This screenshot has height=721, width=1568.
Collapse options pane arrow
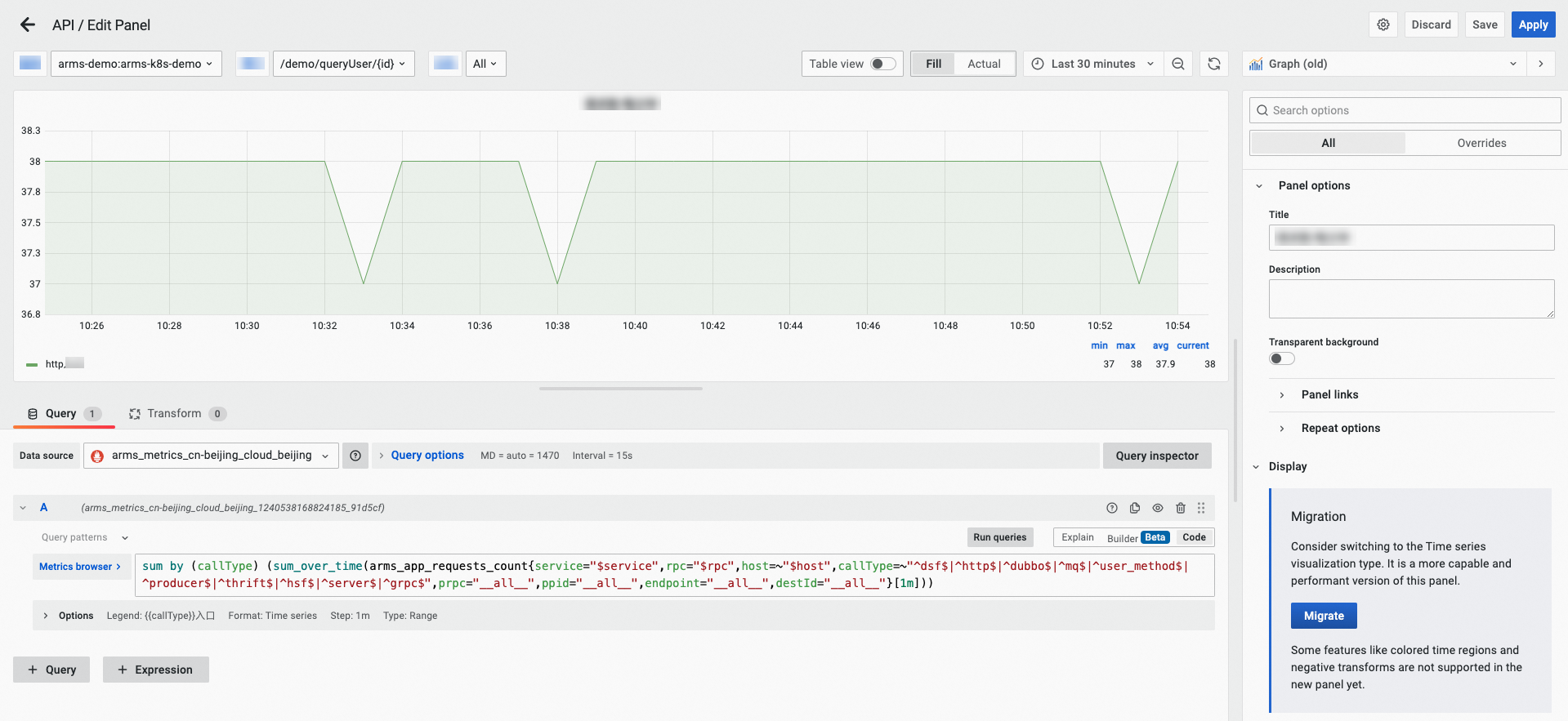(1541, 64)
